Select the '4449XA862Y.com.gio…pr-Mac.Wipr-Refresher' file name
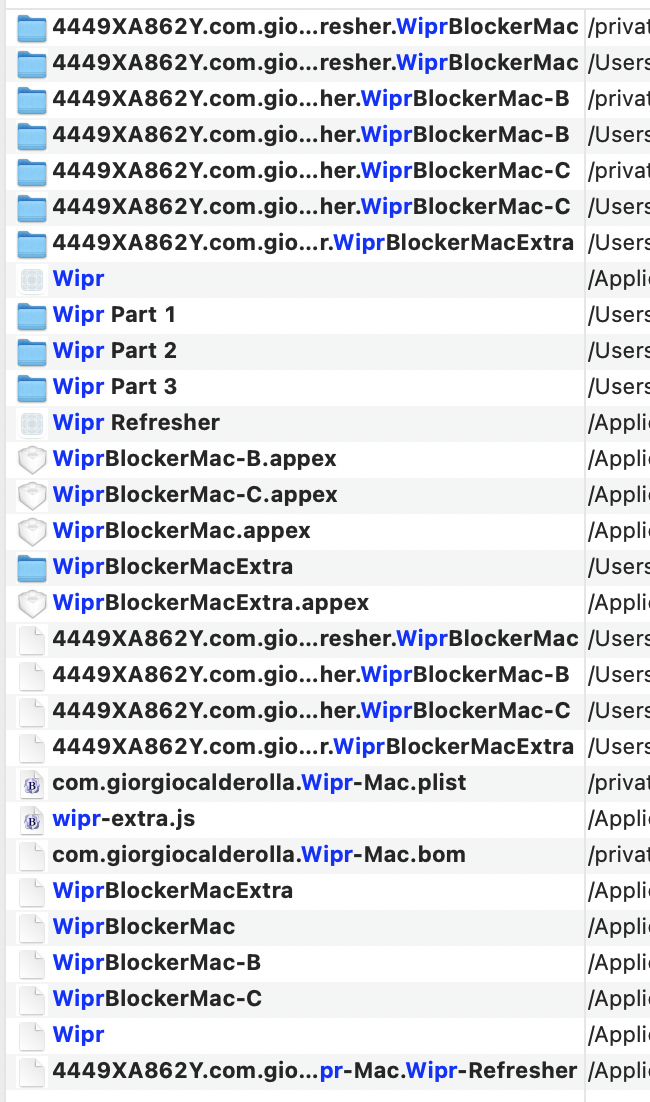 tap(315, 1070)
